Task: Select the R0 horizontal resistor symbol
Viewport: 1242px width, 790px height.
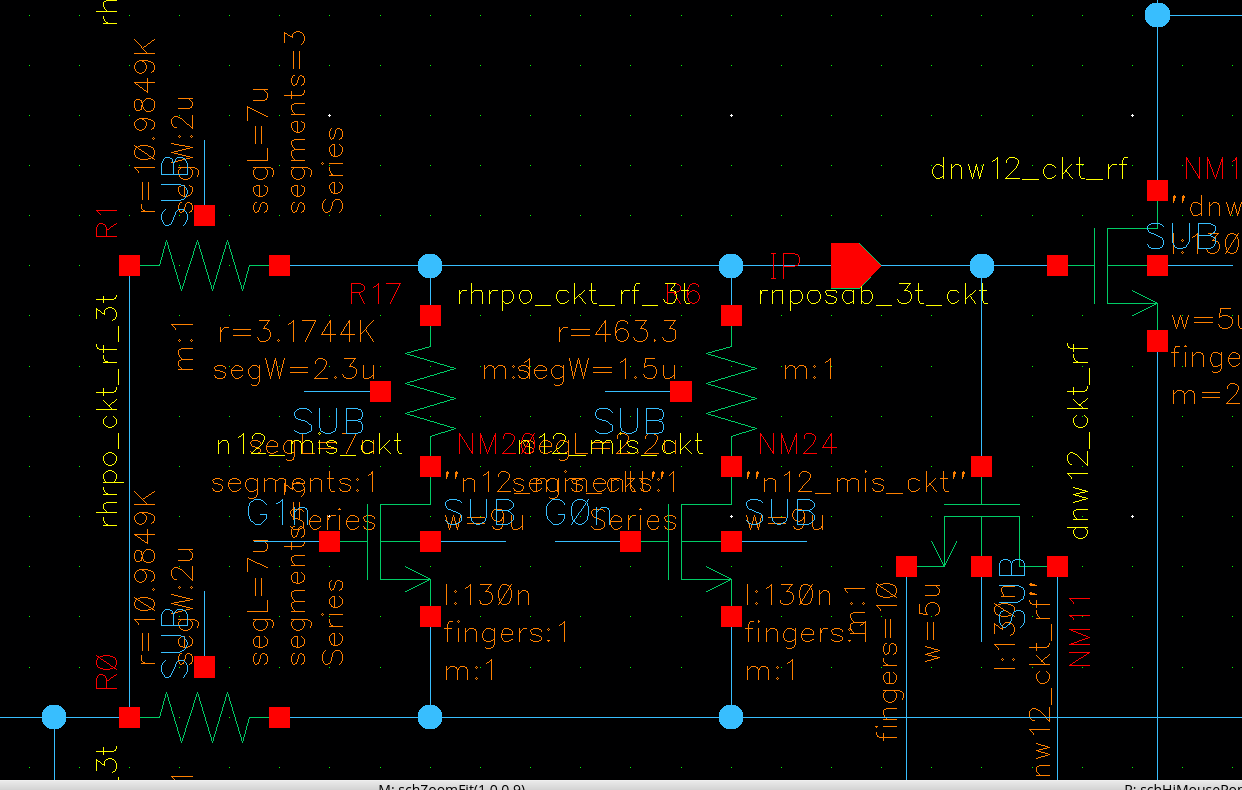Action: coord(204,717)
